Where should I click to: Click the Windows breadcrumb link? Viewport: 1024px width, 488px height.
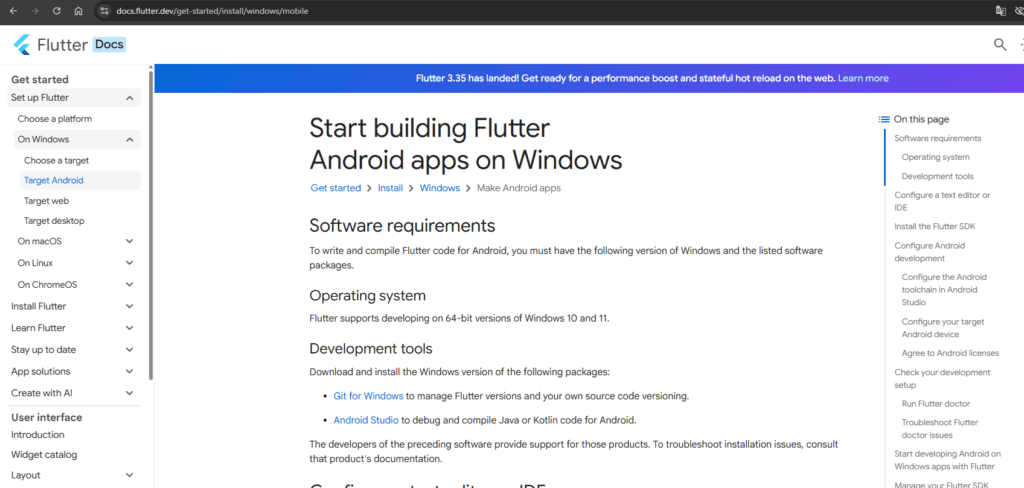[440, 188]
